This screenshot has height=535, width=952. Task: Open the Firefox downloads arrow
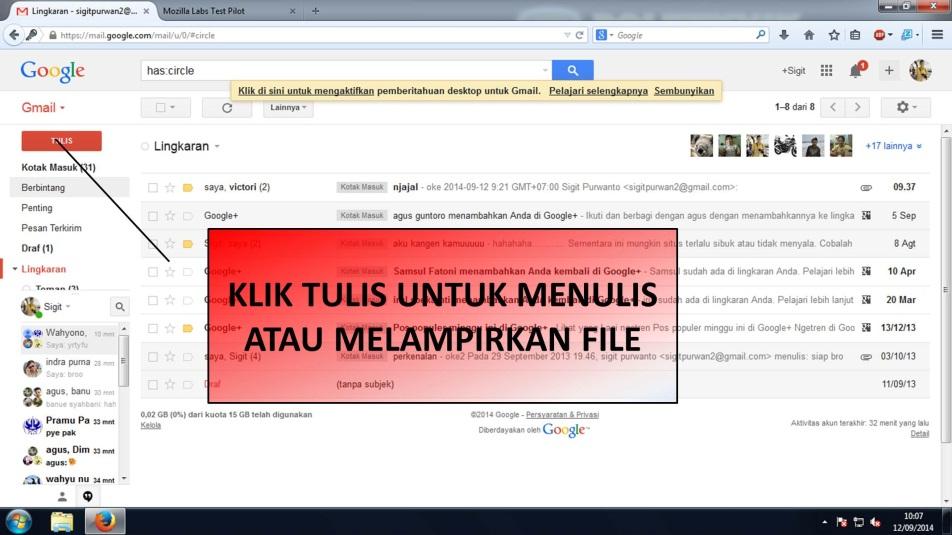coord(784,35)
